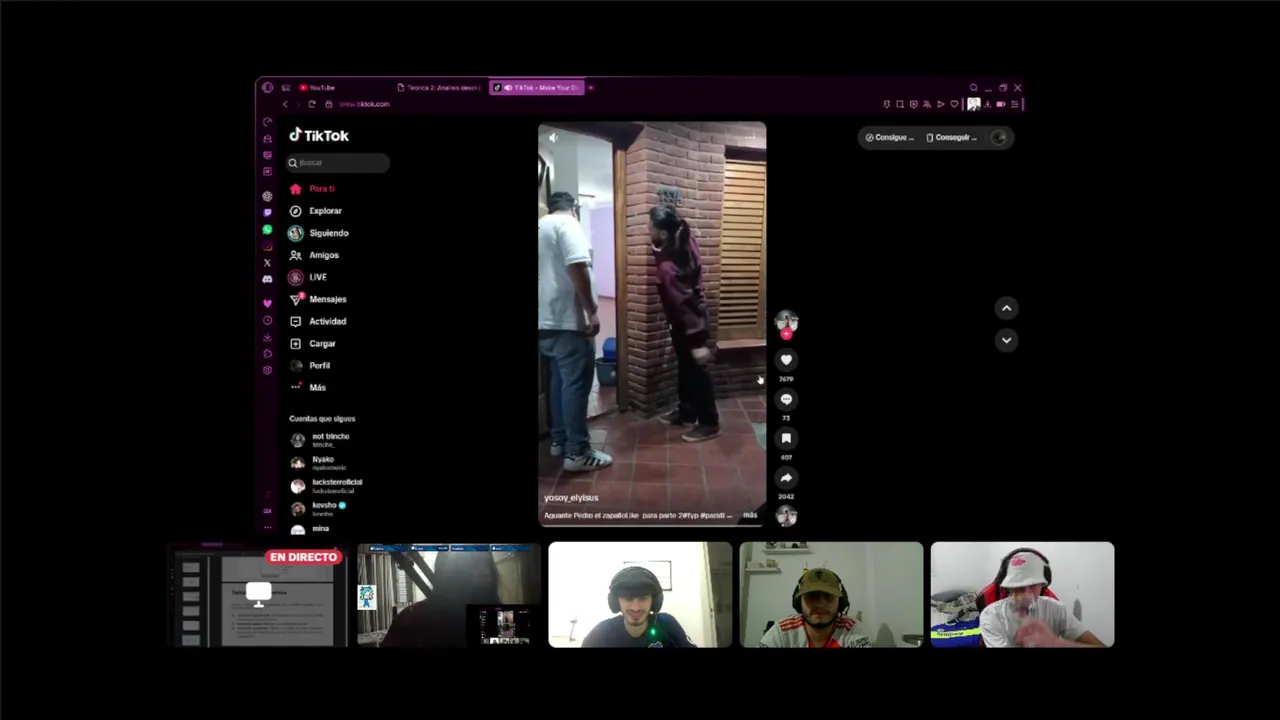Reload the TikTok page
The width and height of the screenshot is (1280, 720).
312,104
